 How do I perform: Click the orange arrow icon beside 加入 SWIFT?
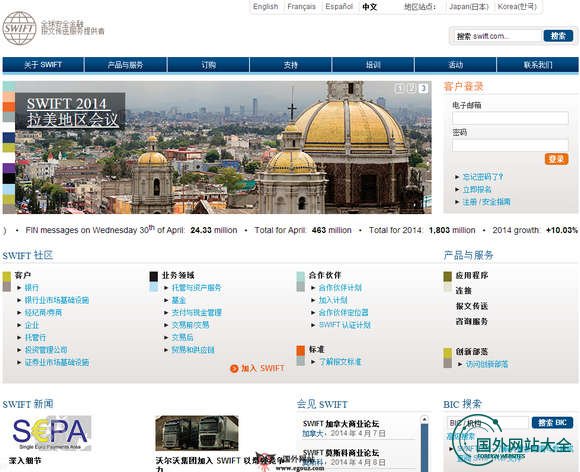(234, 368)
